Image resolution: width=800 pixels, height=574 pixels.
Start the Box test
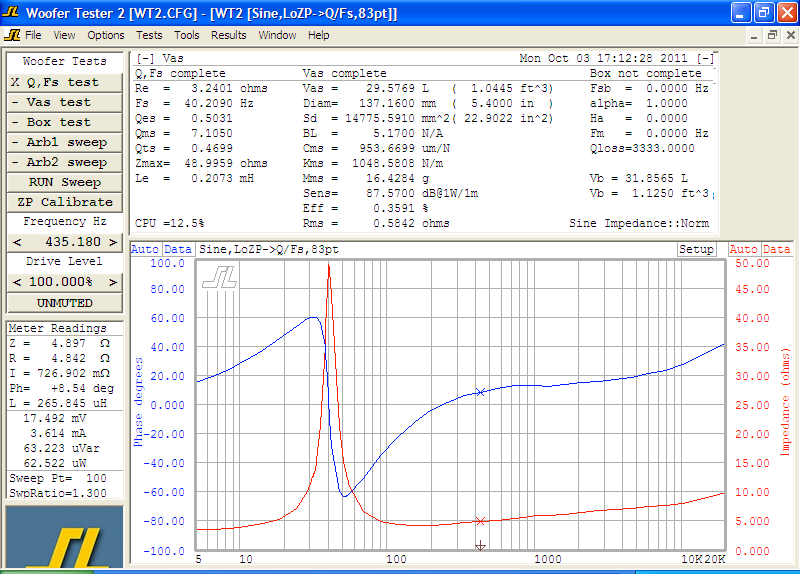[65, 122]
